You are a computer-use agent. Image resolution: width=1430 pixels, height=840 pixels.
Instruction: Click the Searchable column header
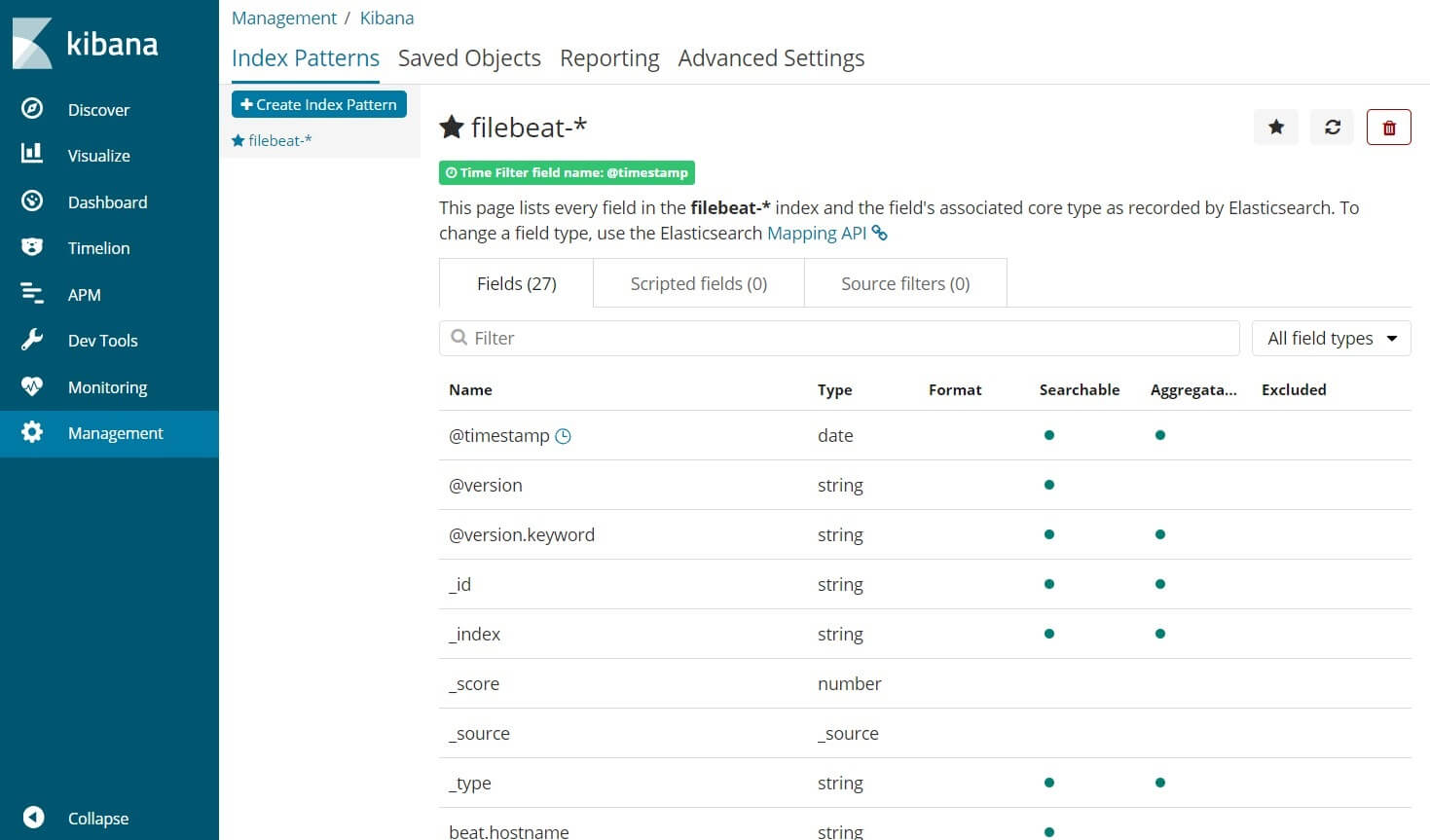[1079, 389]
